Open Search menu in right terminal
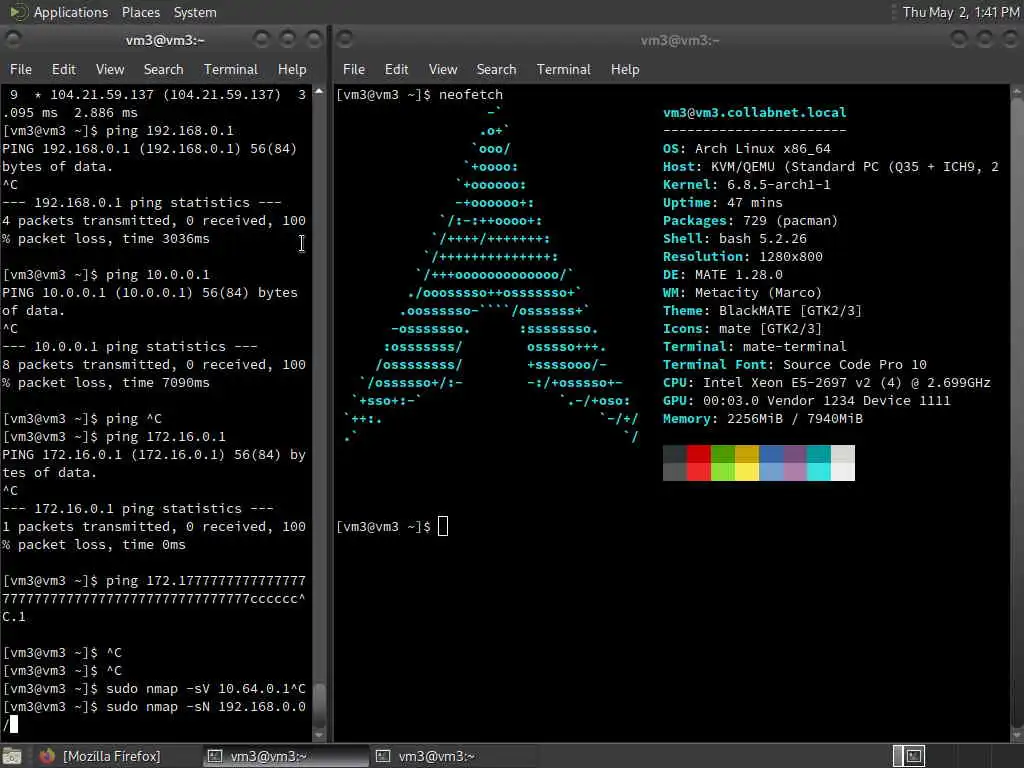 (x=496, y=69)
